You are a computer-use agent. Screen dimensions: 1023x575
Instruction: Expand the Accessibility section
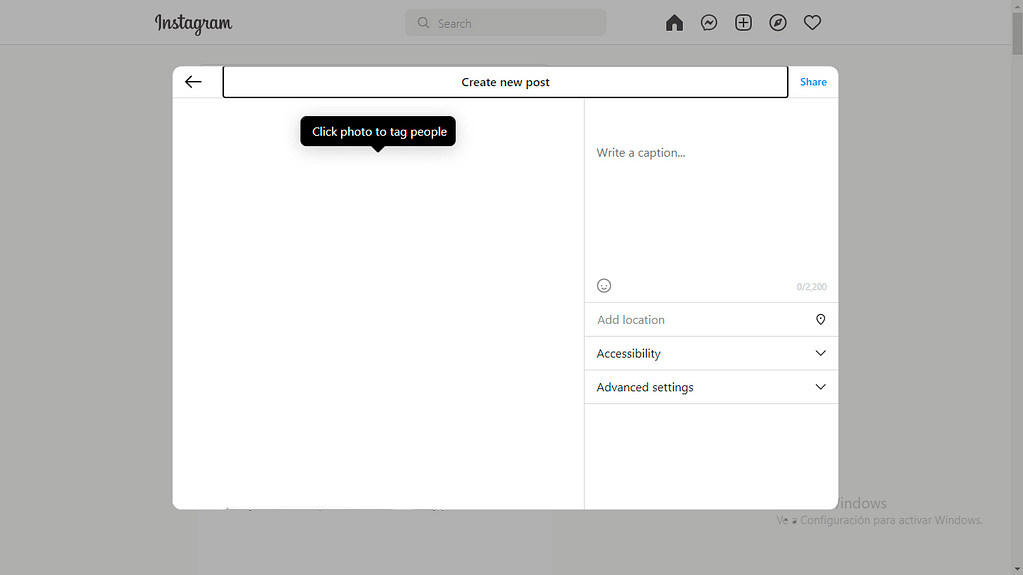711,353
